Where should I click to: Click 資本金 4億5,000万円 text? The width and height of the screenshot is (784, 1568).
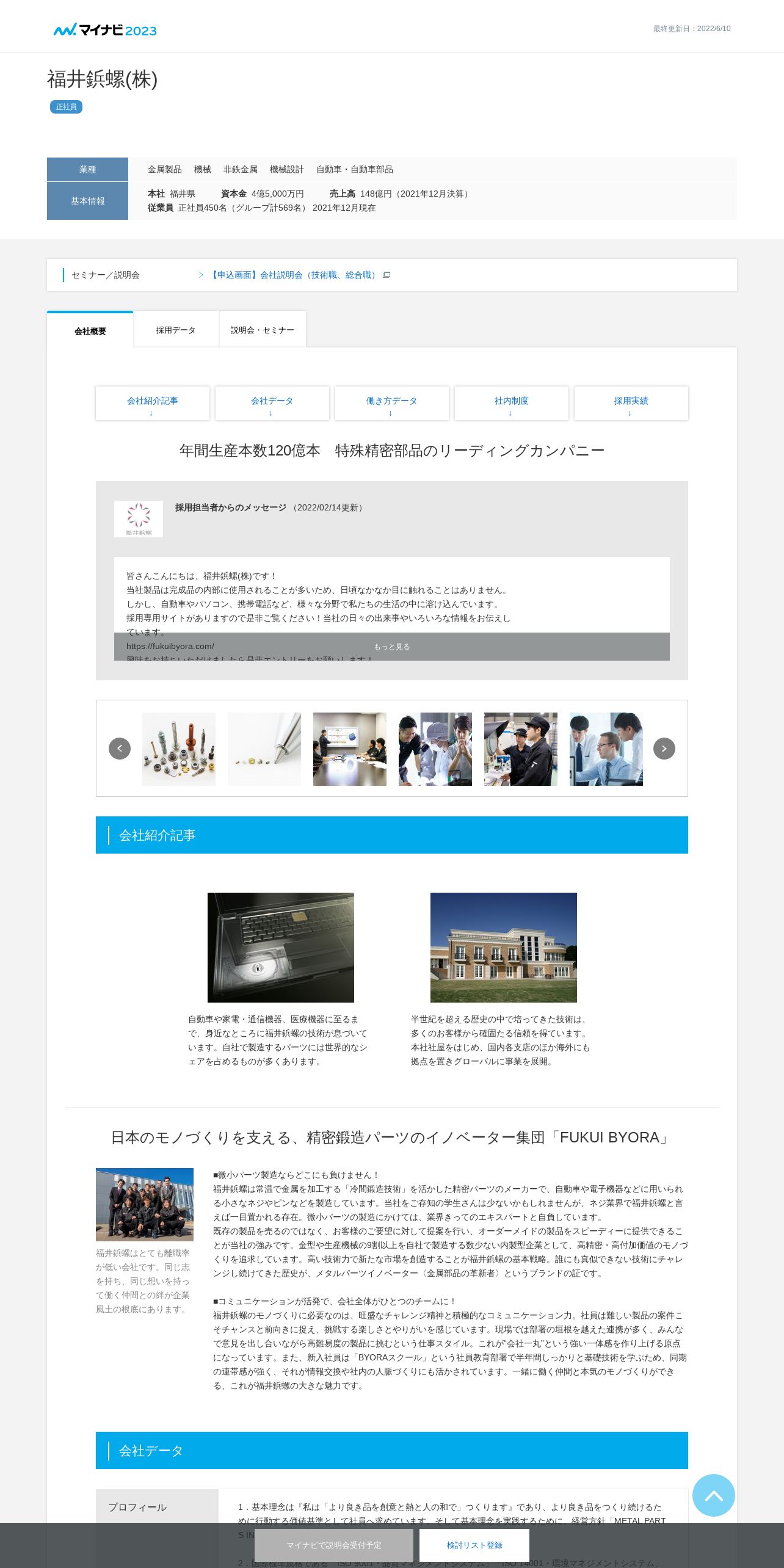coord(263,194)
